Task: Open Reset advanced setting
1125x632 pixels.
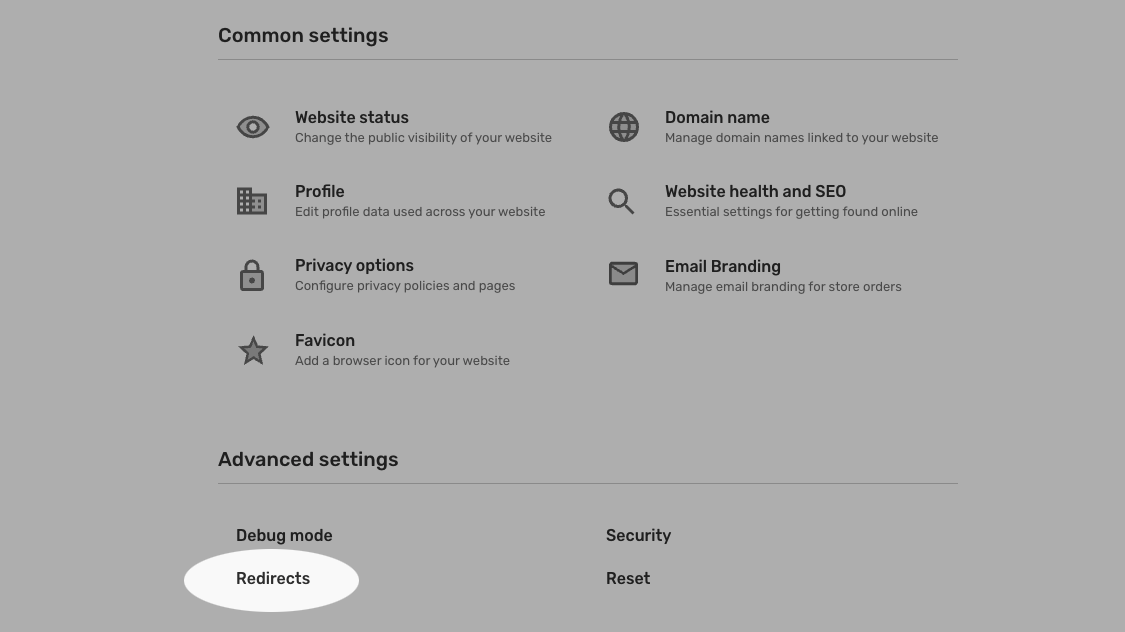Action: pyautogui.click(x=628, y=579)
